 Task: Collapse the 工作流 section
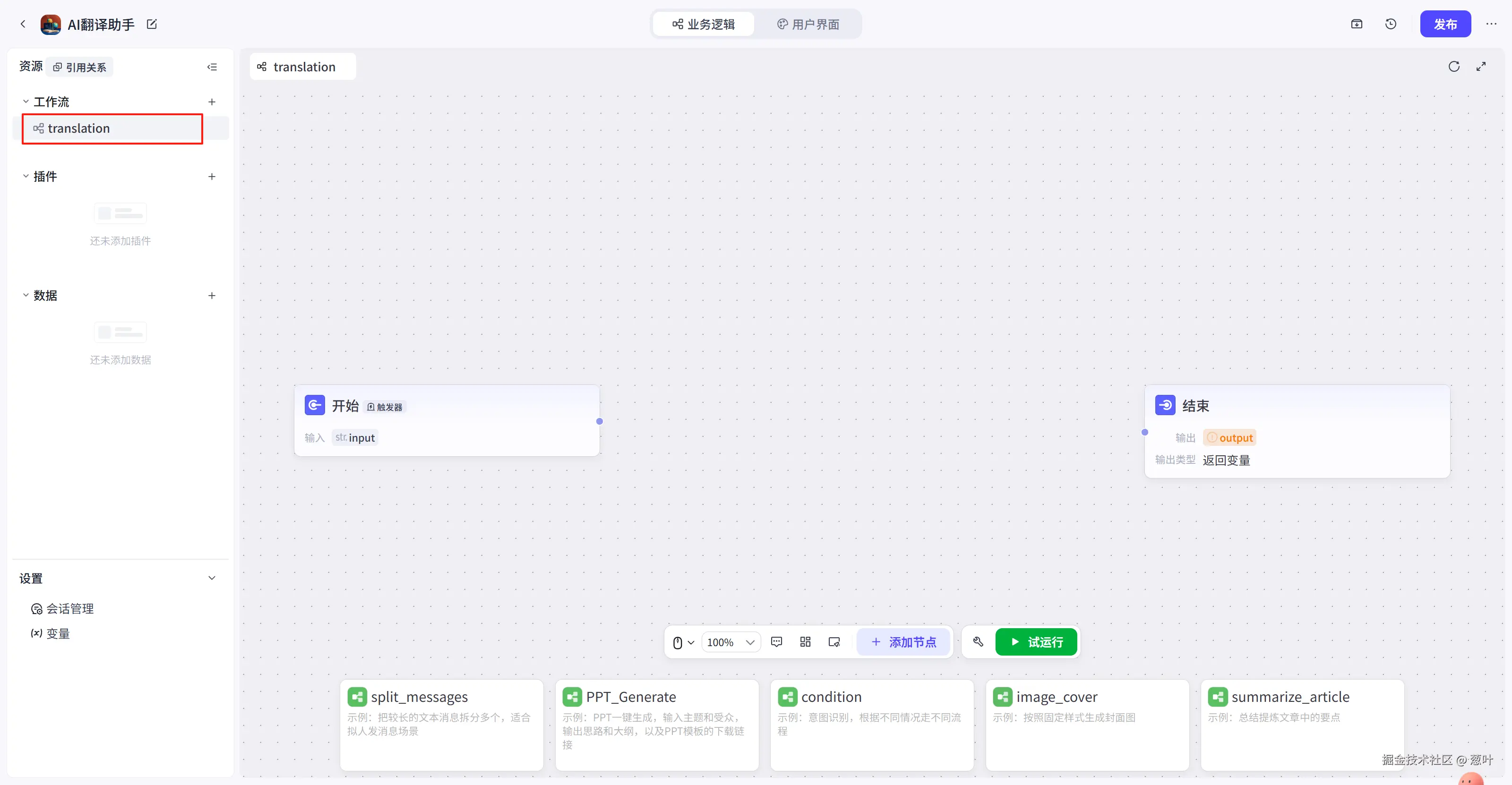(26, 102)
